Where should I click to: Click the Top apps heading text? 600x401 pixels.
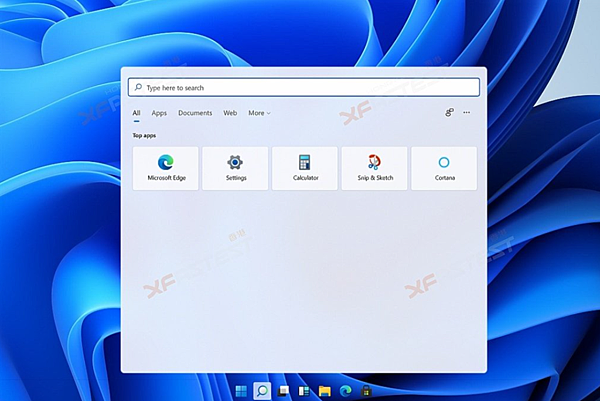[x=144, y=135]
